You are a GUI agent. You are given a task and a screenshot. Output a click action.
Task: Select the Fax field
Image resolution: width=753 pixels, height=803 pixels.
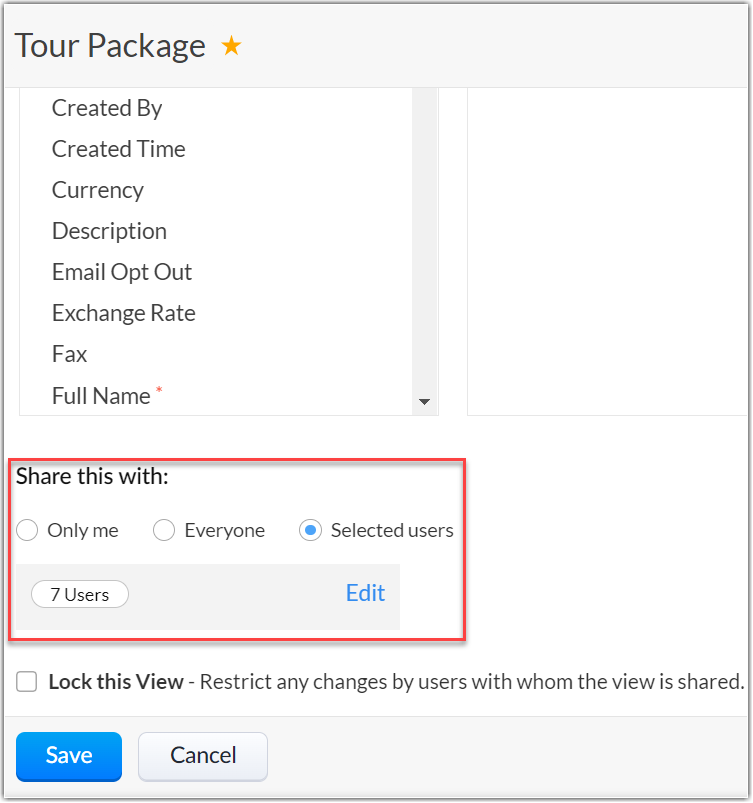[x=69, y=354]
